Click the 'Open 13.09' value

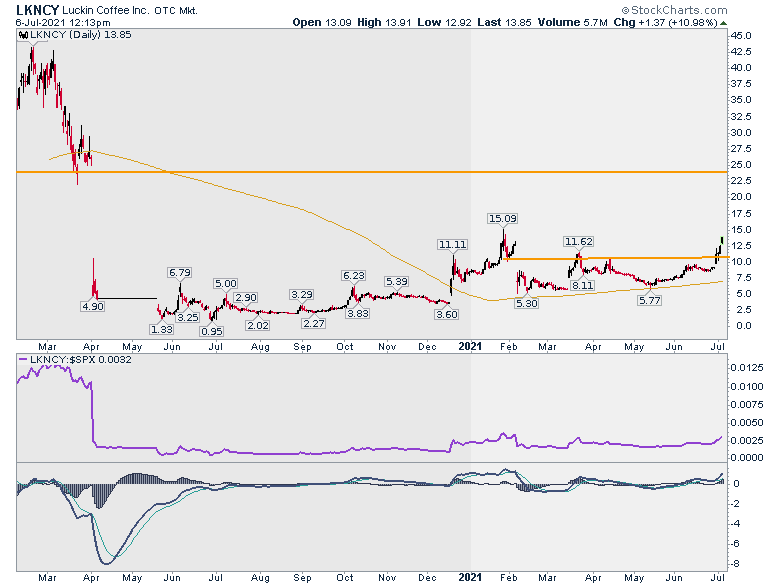pyautogui.click(x=322, y=22)
